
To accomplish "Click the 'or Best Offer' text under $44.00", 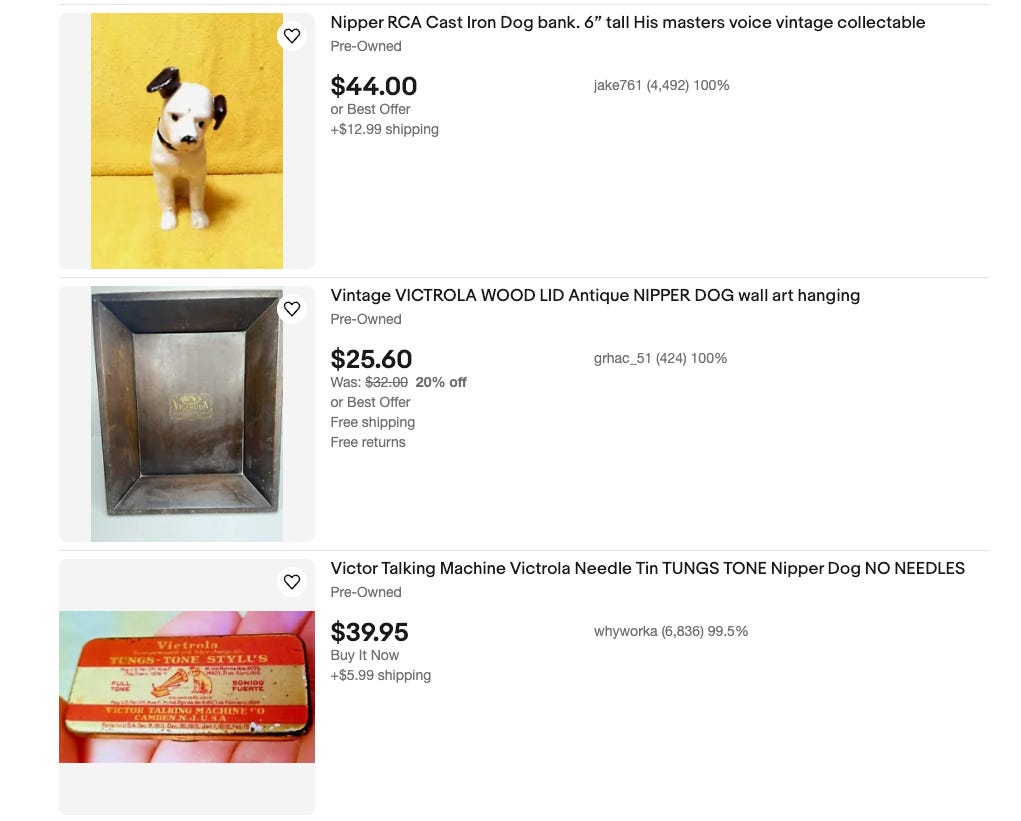I will (x=370, y=109).
